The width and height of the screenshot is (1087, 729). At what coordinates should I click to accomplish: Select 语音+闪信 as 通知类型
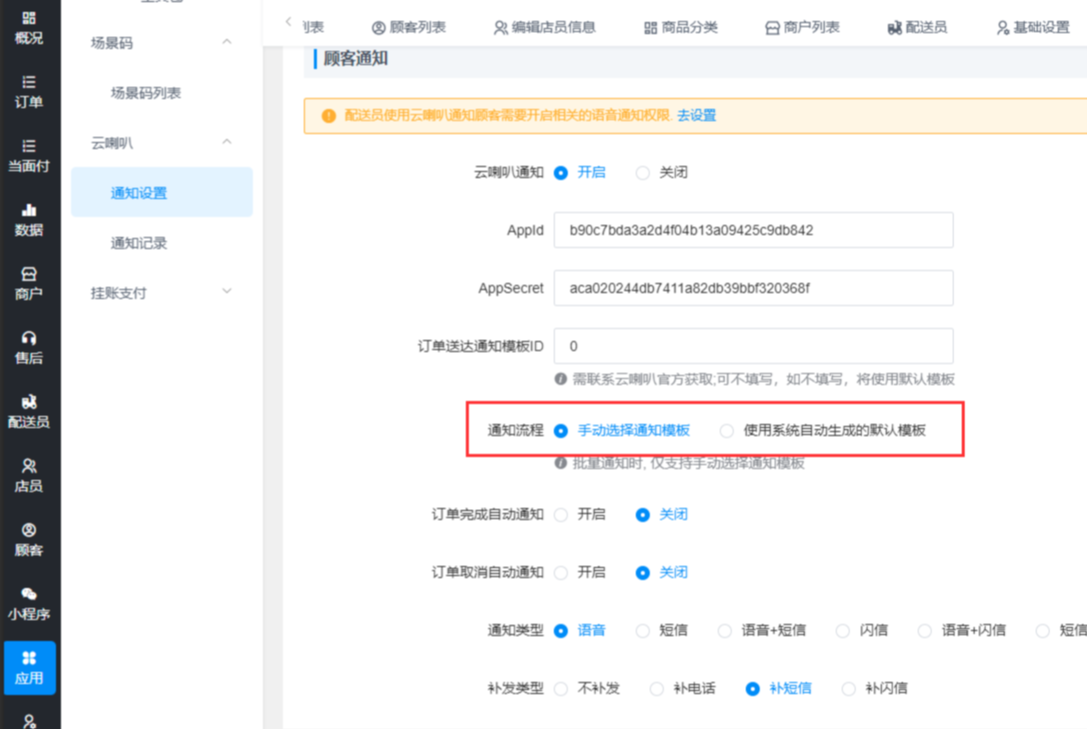coord(924,631)
